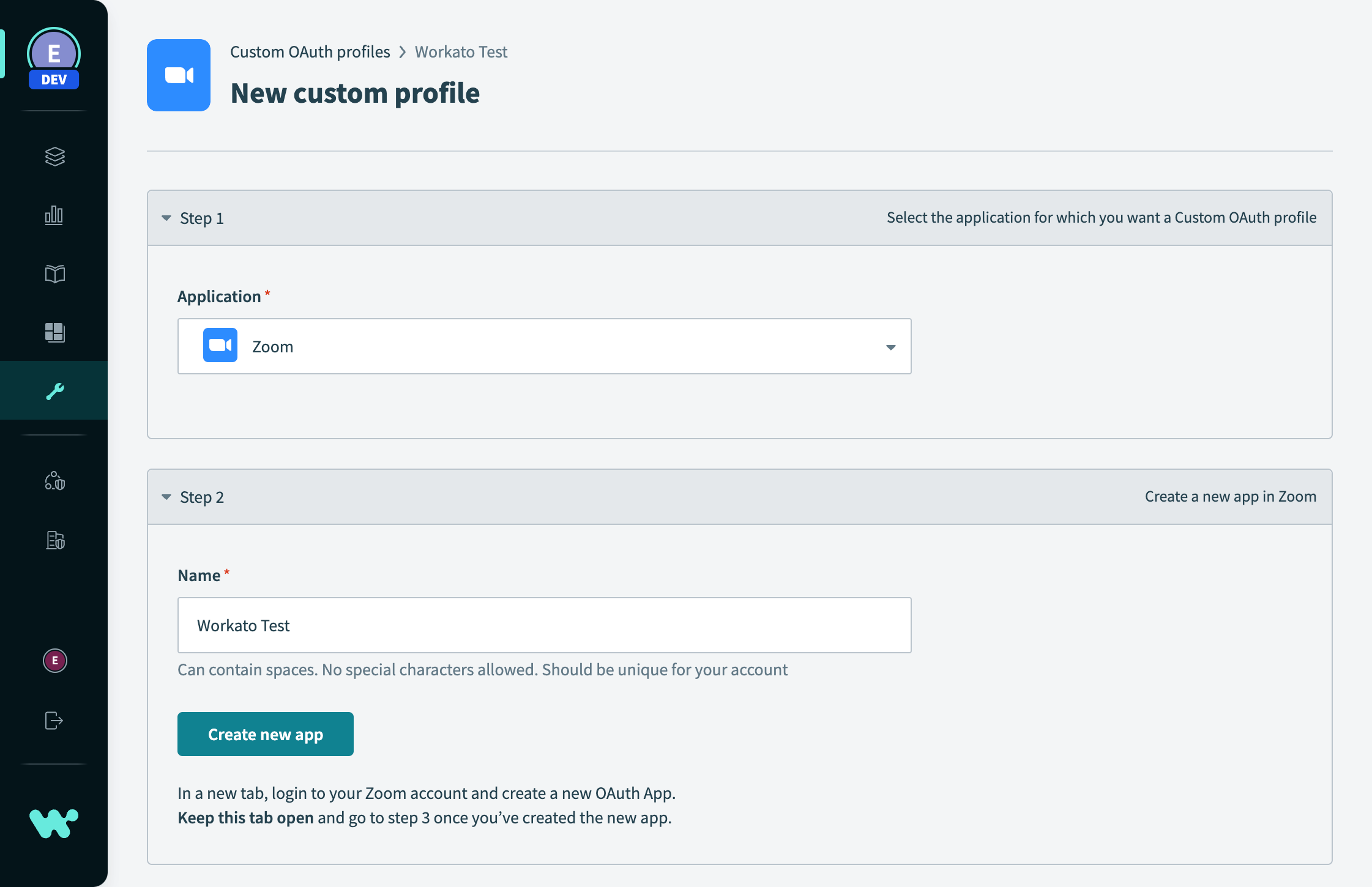Open the dashboard bar-chart icon
Image resolution: width=1372 pixels, height=887 pixels.
pyautogui.click(x=54, y=215)
